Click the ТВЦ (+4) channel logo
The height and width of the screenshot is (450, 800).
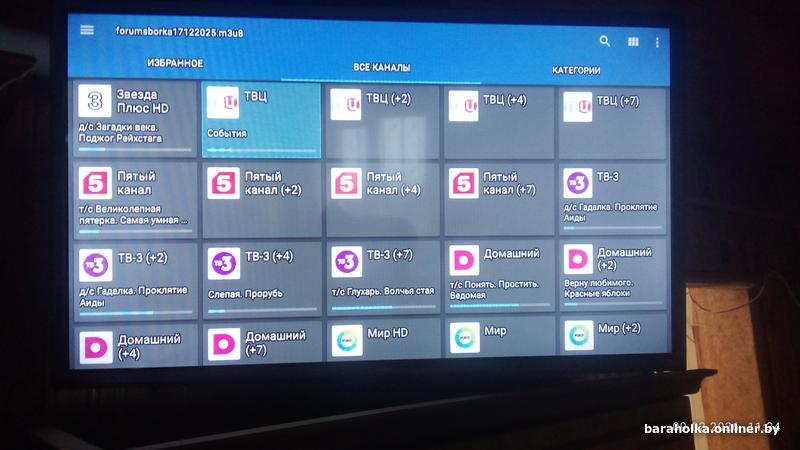point(463,106)
